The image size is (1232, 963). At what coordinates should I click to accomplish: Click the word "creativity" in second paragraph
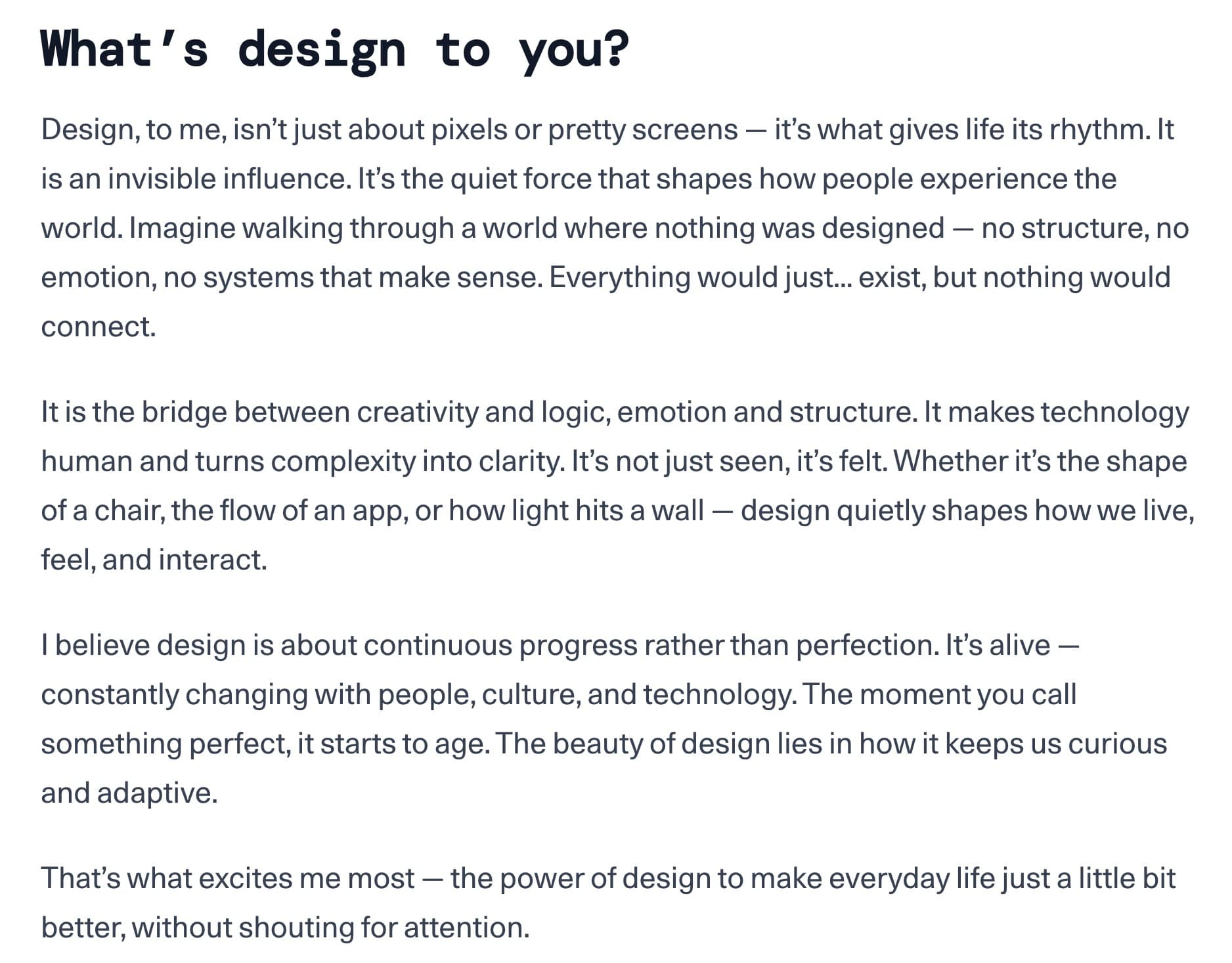[x=418, y=413]
